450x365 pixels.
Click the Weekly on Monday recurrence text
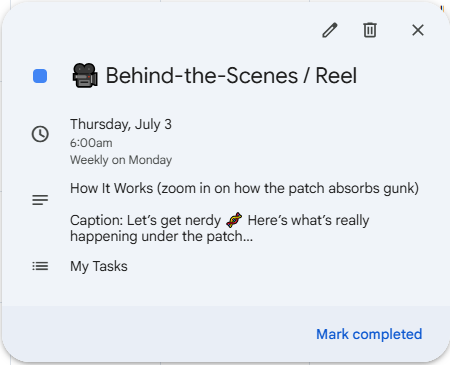click(x=121, y=160)
